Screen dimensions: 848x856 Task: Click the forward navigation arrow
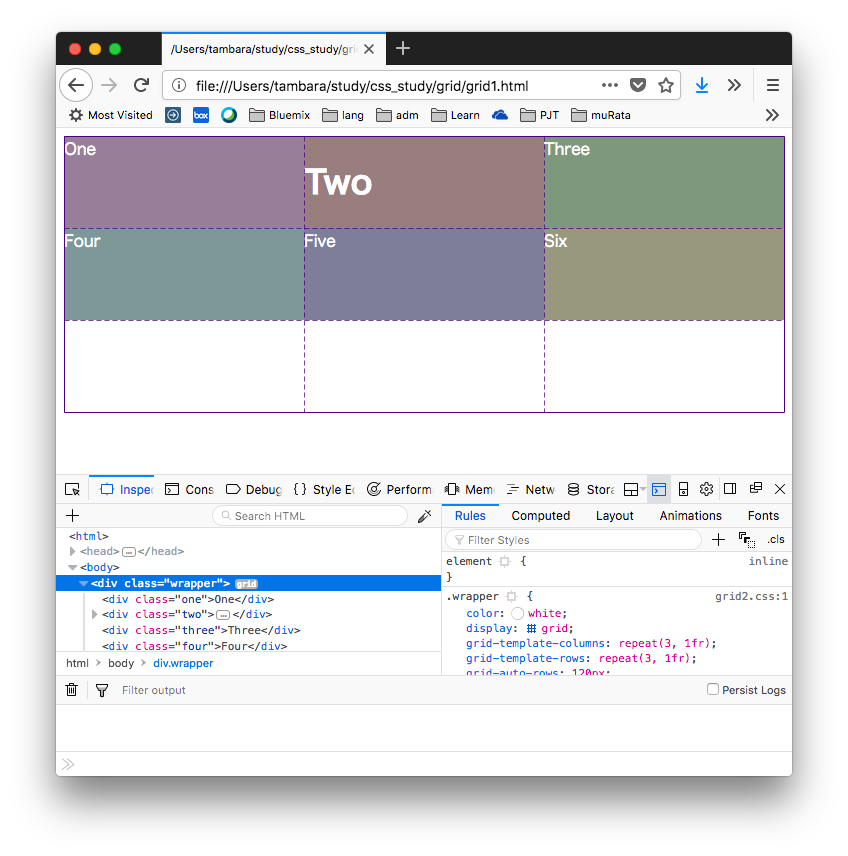click(x=109, y=85)
